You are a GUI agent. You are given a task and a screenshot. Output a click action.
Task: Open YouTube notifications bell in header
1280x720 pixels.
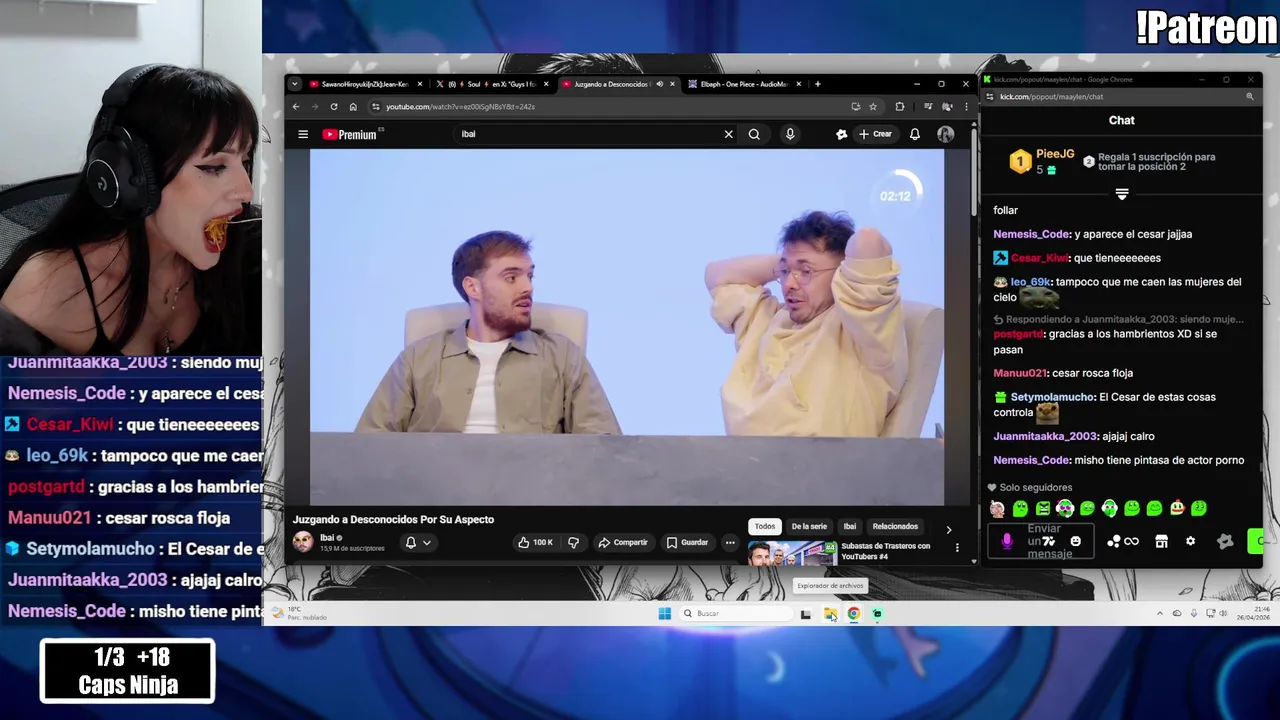(x=914, y=134)
